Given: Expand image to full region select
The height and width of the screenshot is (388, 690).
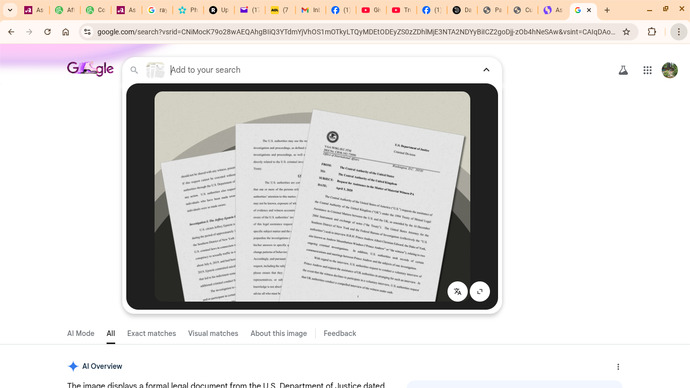Looking at the screenshot, I should click(480, 292).
